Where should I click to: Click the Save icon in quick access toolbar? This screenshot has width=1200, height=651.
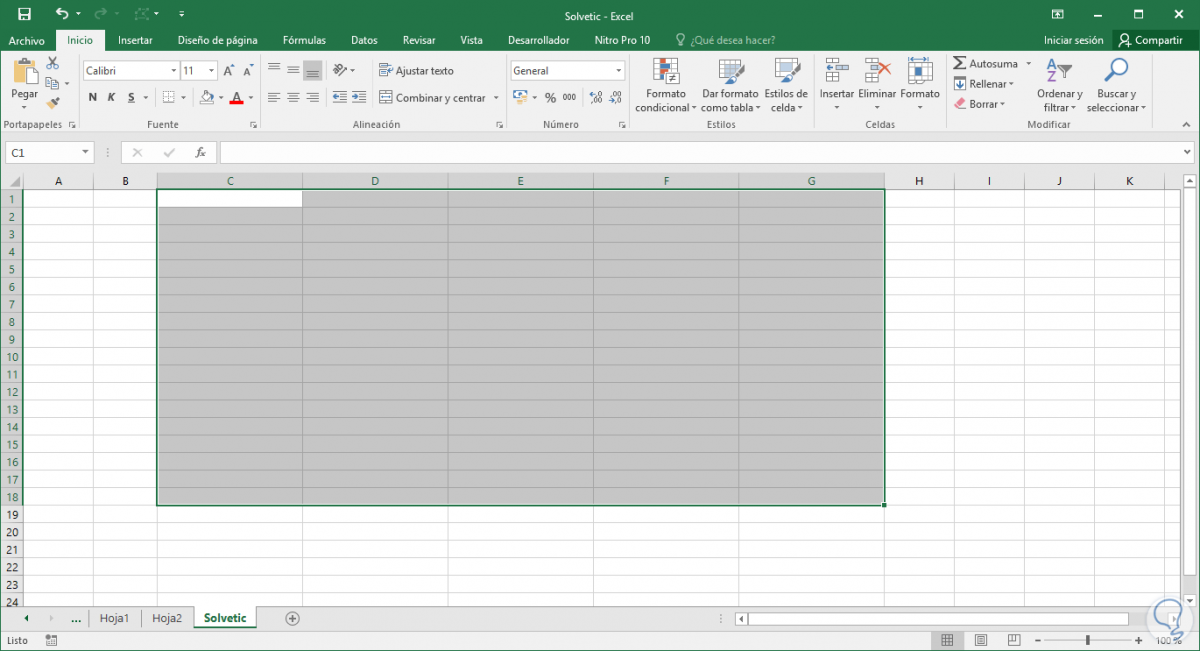coord(24,14)
